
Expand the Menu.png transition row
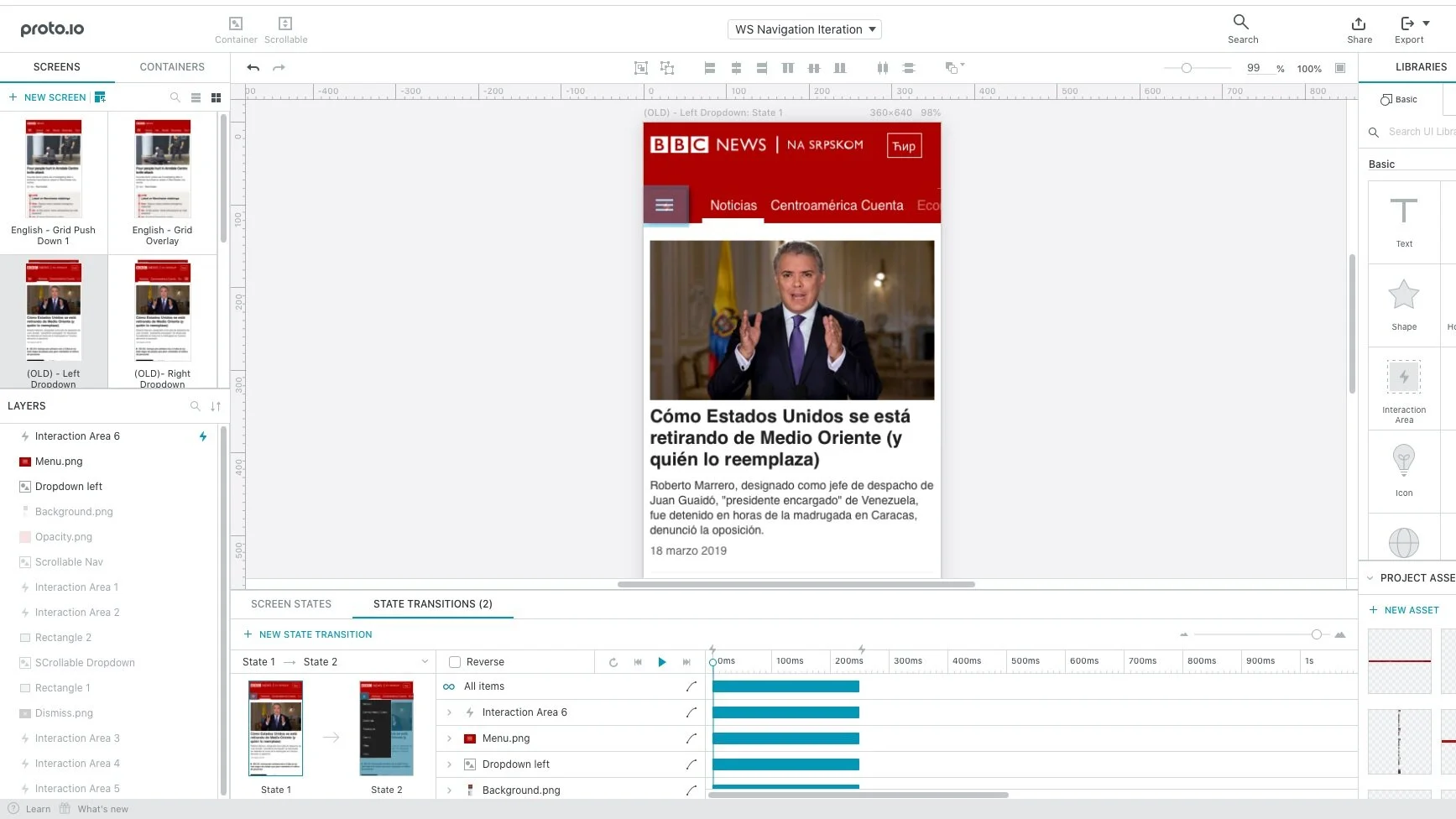click(449, 738)
